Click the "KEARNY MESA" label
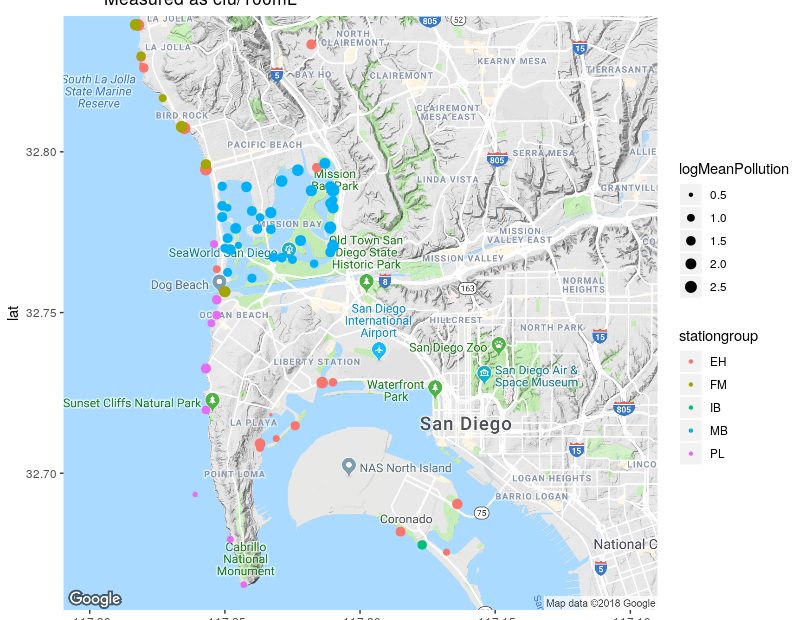 coord(512,61)
